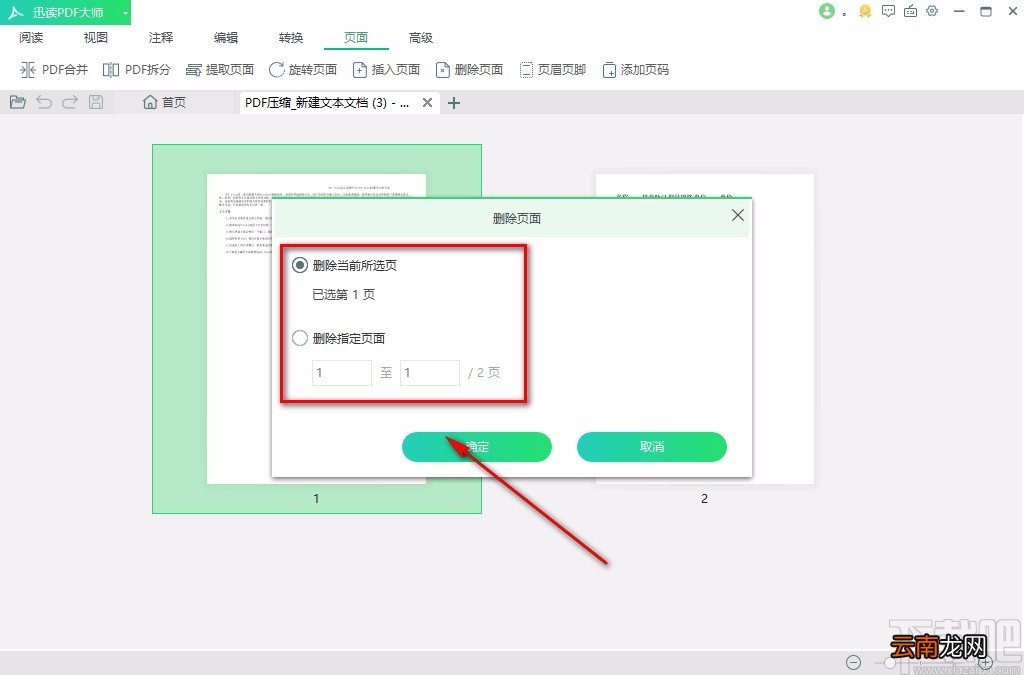The image size is (1024, 675).
Task: Open the user account avatar icon
Action: [x=827, y=11]
